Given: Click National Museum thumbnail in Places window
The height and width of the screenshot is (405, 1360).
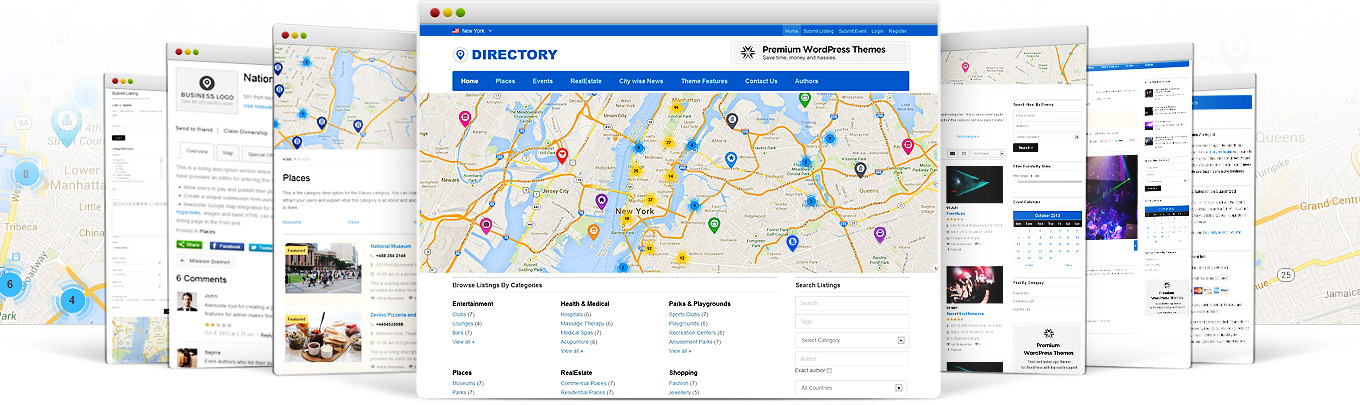Looking at the screenshot, I should 322,267.
